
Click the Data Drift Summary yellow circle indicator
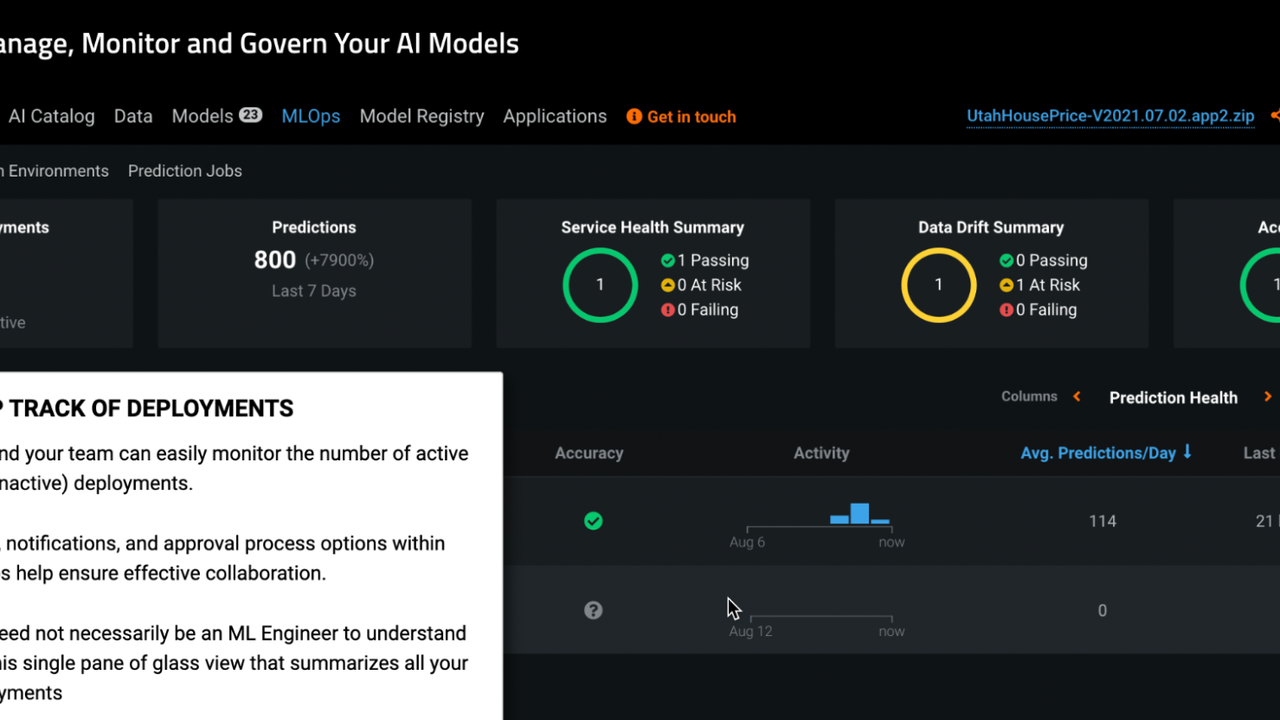click(x=939, y=285)
